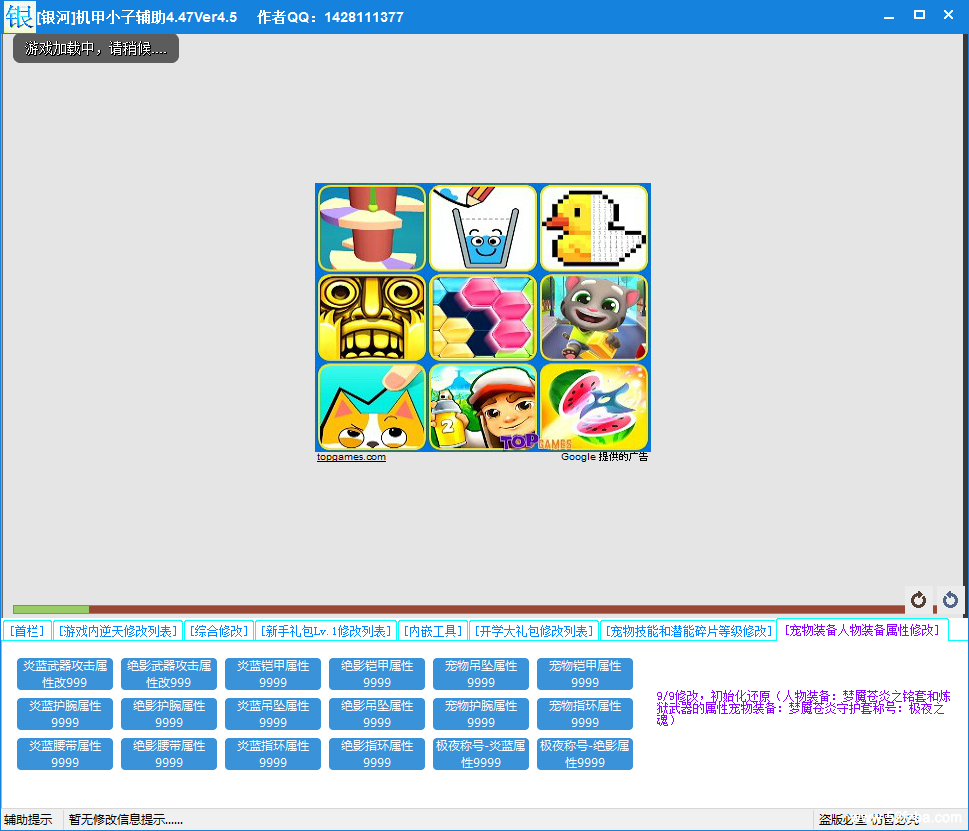Image resolution: width=969 pixels, height=831 pixels.
Task: Click the 绝影腰带属性9999 button
Action: pyautogui.click(x=169, y=754)
